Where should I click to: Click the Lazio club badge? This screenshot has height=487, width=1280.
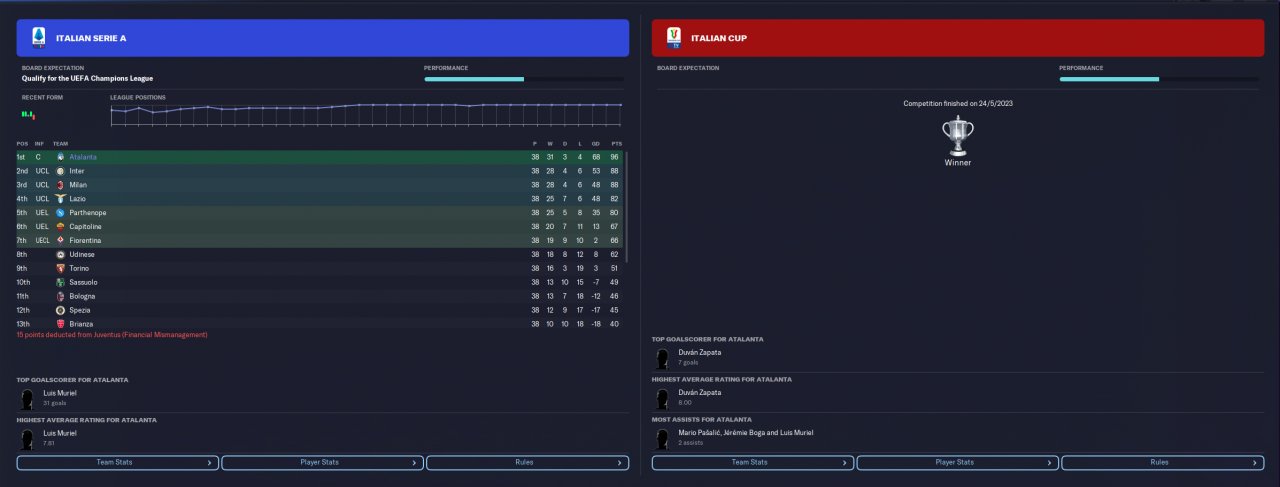60,199
